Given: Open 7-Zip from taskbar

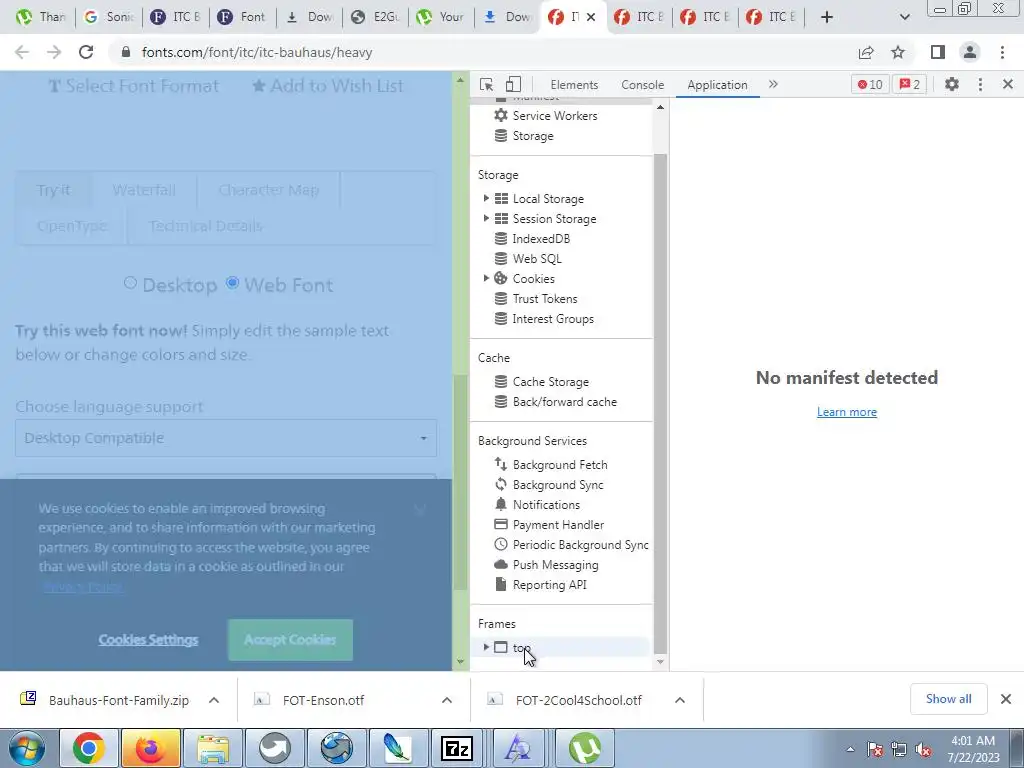Looking at the screenshot, I should (456, 748).
